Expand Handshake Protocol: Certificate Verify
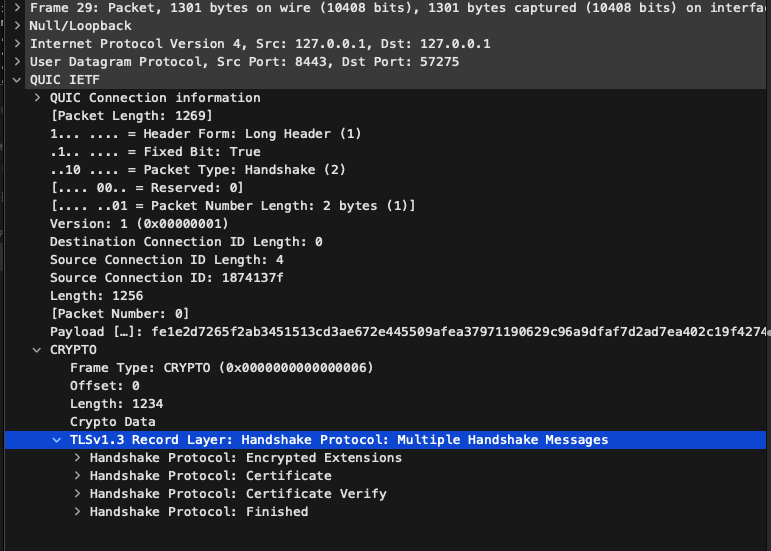This screenshot has height=551, width=771. [77, 493]
